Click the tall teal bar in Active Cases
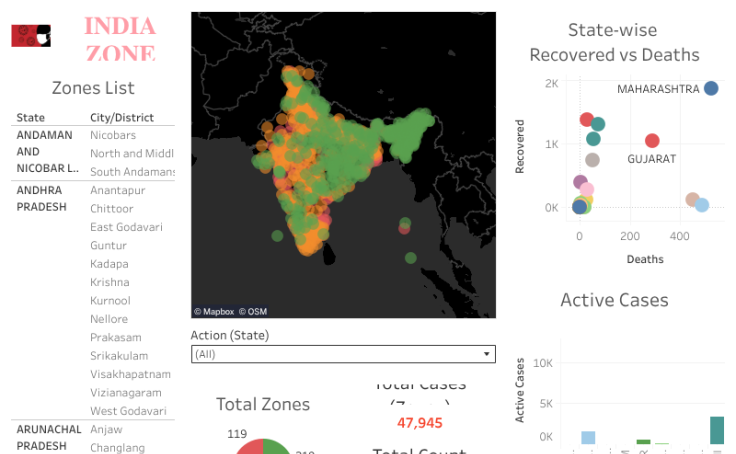736x454 pixels. (717, 430)
